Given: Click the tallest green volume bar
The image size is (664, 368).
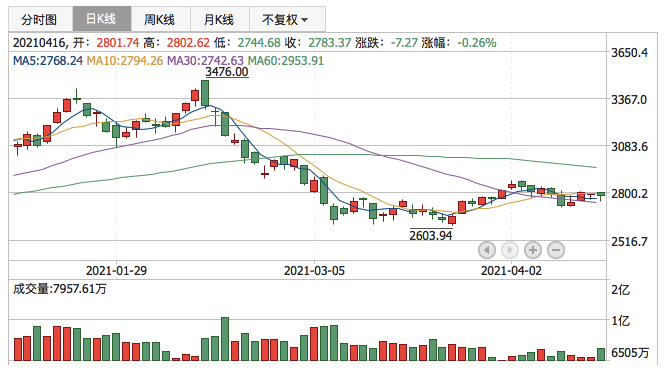Looking at the screenshot, I should pos(225,339).
